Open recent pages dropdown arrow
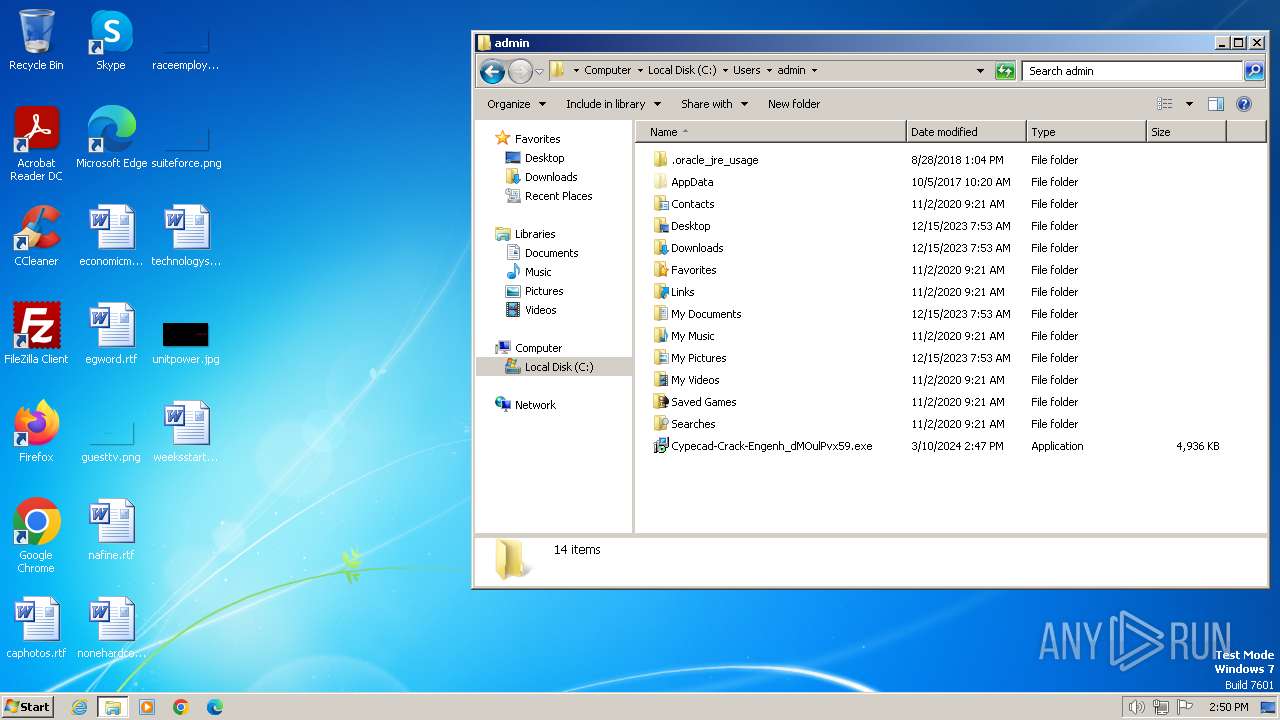 click(x=539, y=71)
